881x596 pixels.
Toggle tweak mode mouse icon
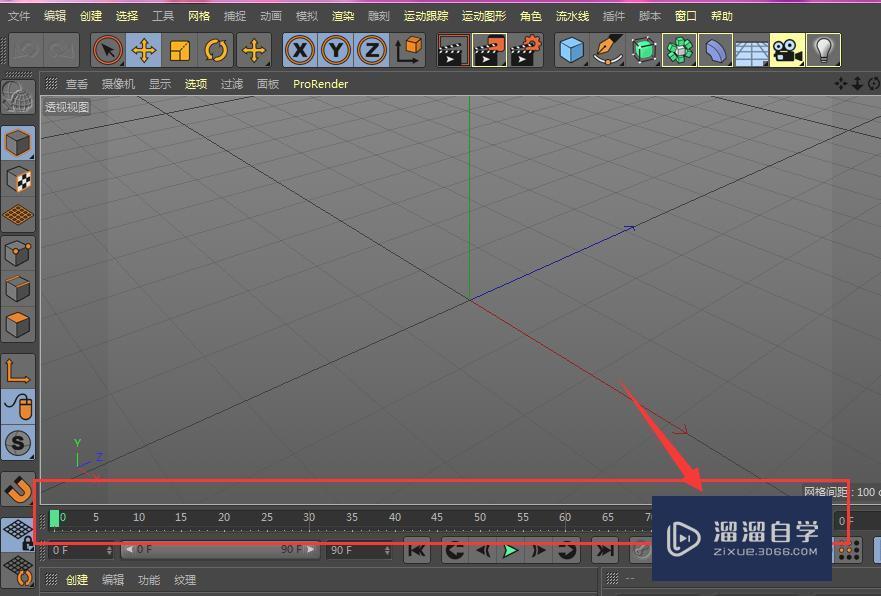click(18, 407)
